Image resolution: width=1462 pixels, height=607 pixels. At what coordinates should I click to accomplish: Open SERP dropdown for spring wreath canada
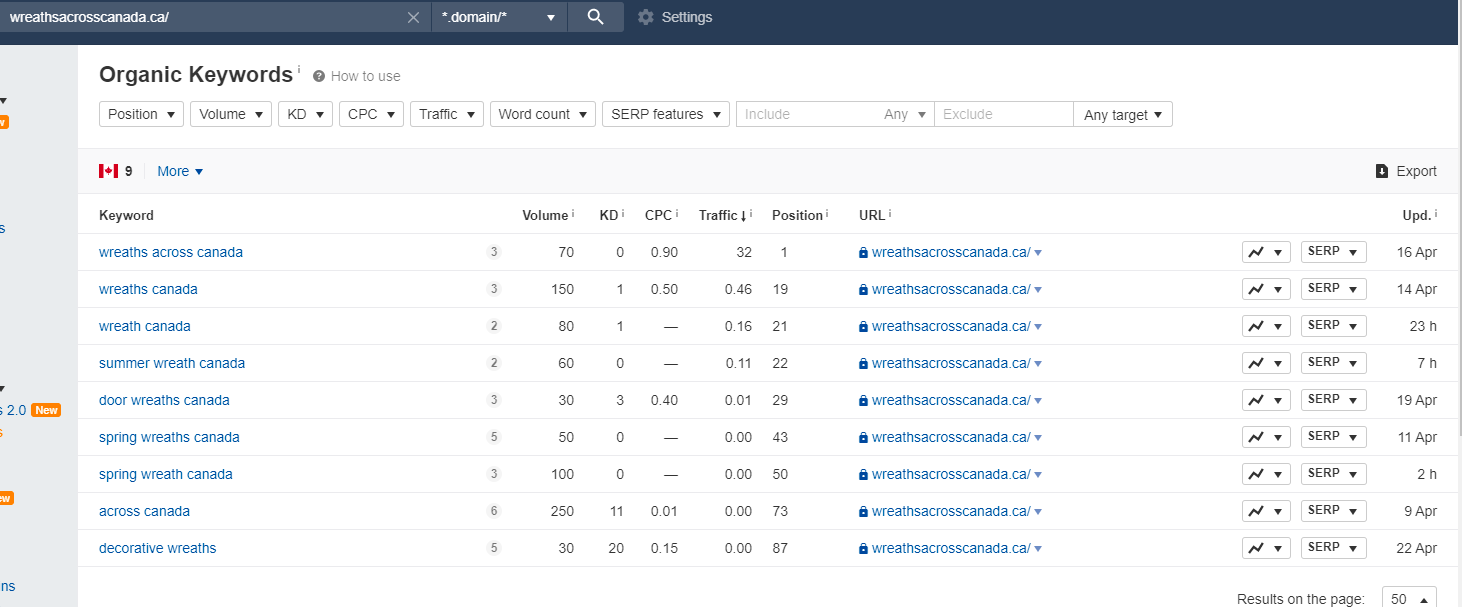point(1333,474)
